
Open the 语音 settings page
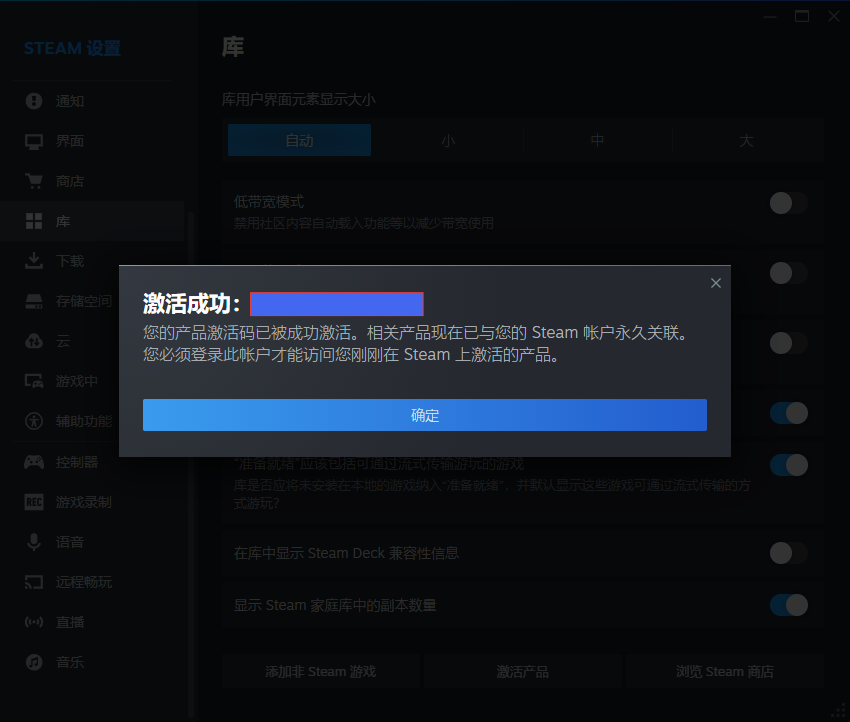(x=92, y=542)
